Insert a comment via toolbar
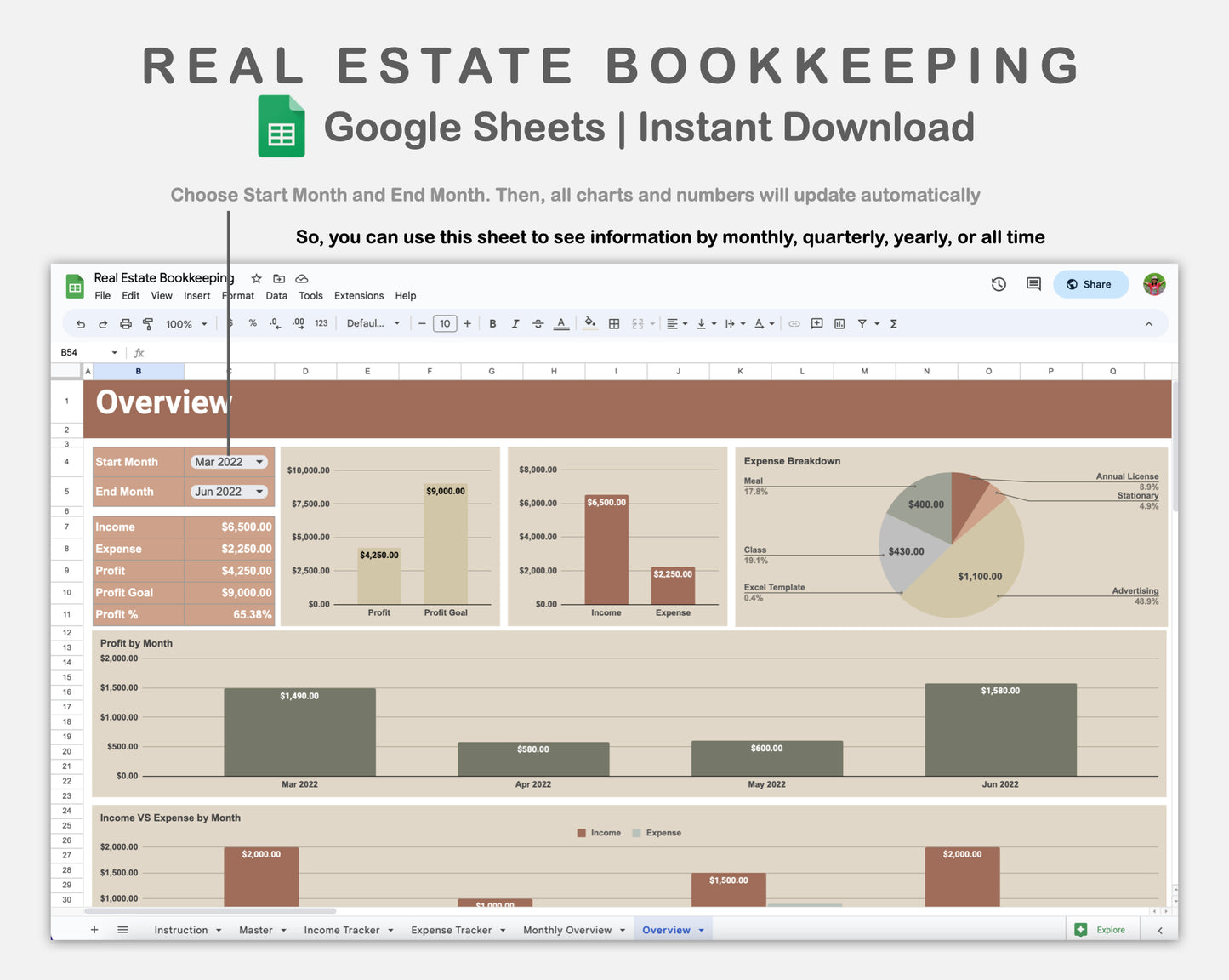This screenshot has height=980, width=1229. (x=816, y=323)
